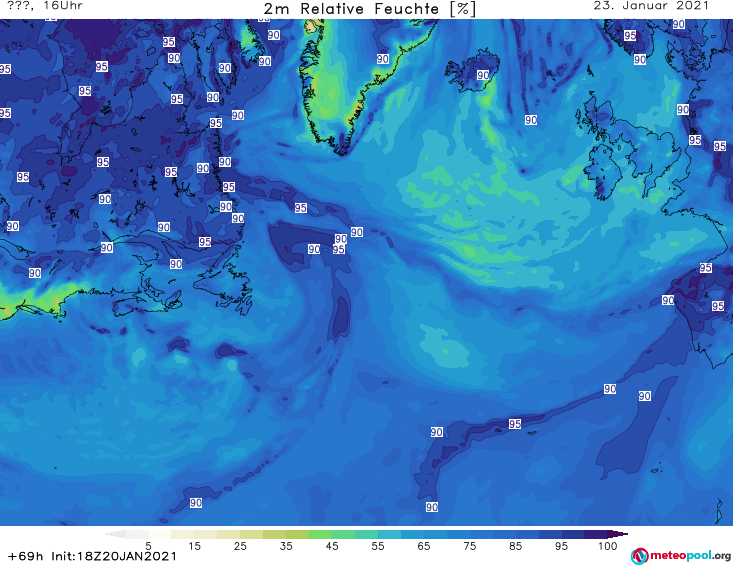Click the '95' label on the long southern Atlantic band
Screen dimensions: 733x566
tap(515, 424)
